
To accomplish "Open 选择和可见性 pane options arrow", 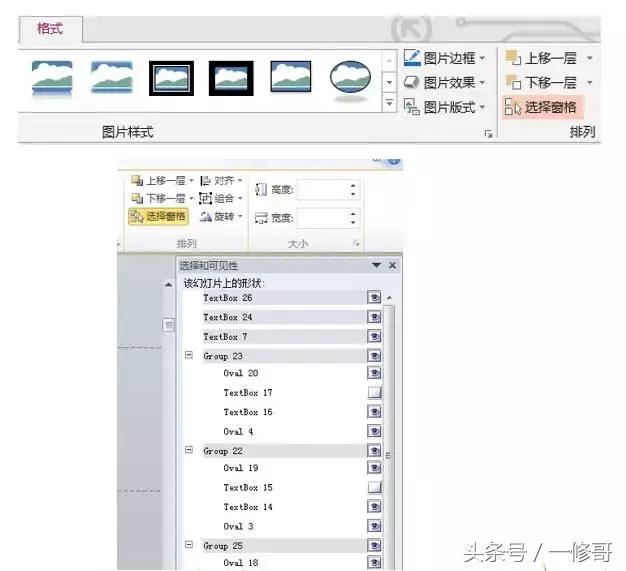I will pyautogui.click(x=376, y=265).
